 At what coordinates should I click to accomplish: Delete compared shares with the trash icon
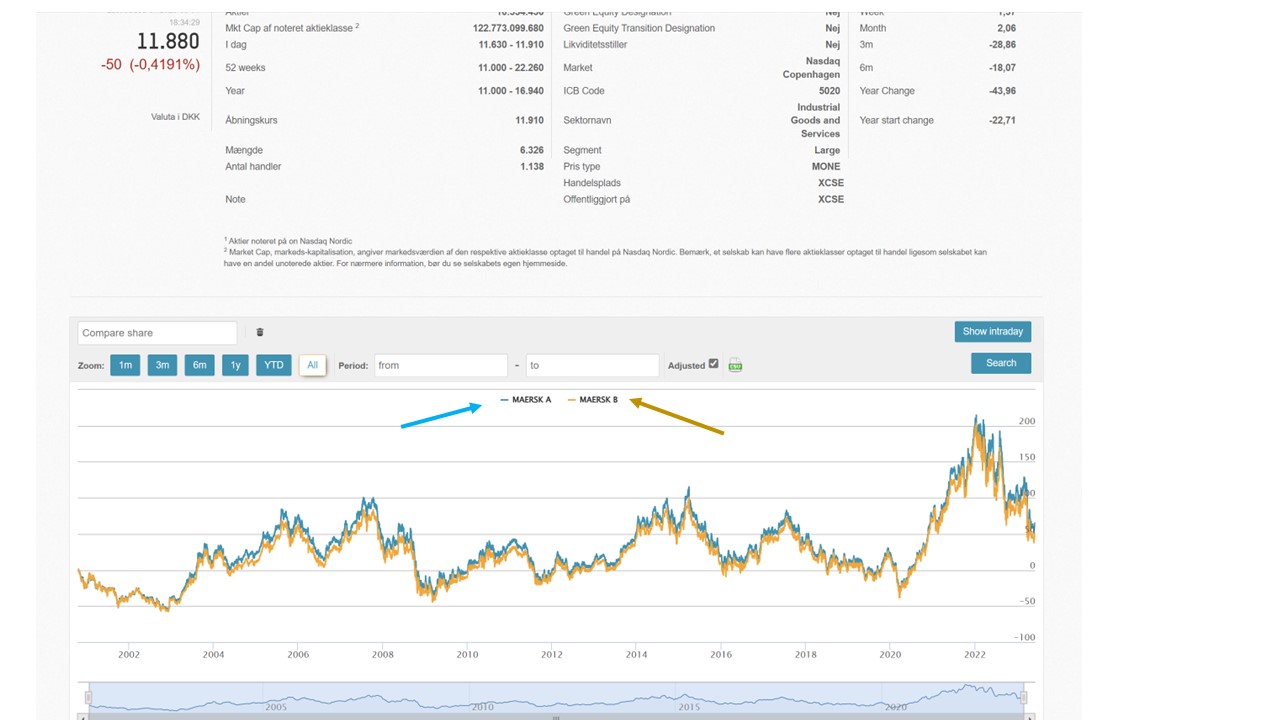260,332
